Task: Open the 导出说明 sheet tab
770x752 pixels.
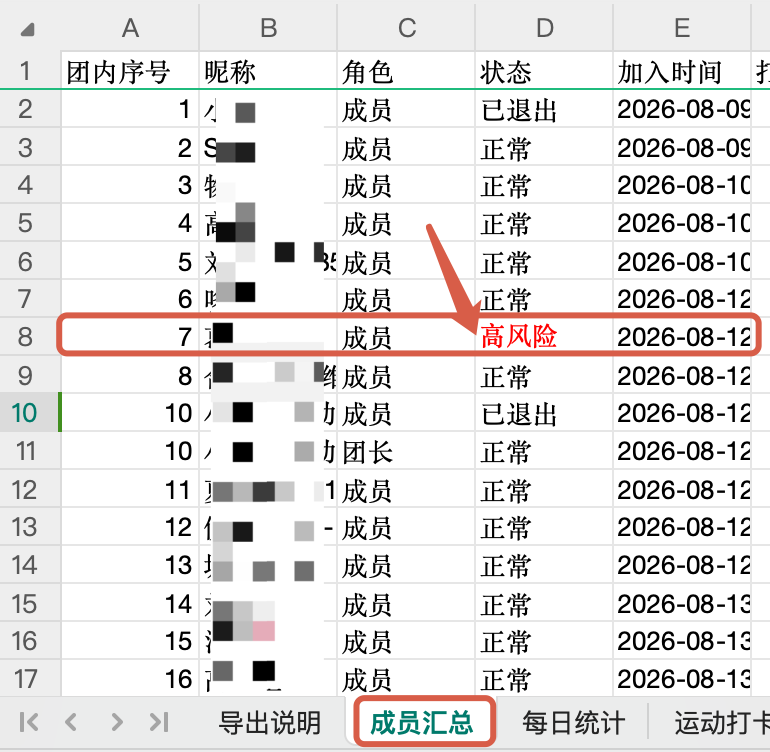Action: (270, 723)
